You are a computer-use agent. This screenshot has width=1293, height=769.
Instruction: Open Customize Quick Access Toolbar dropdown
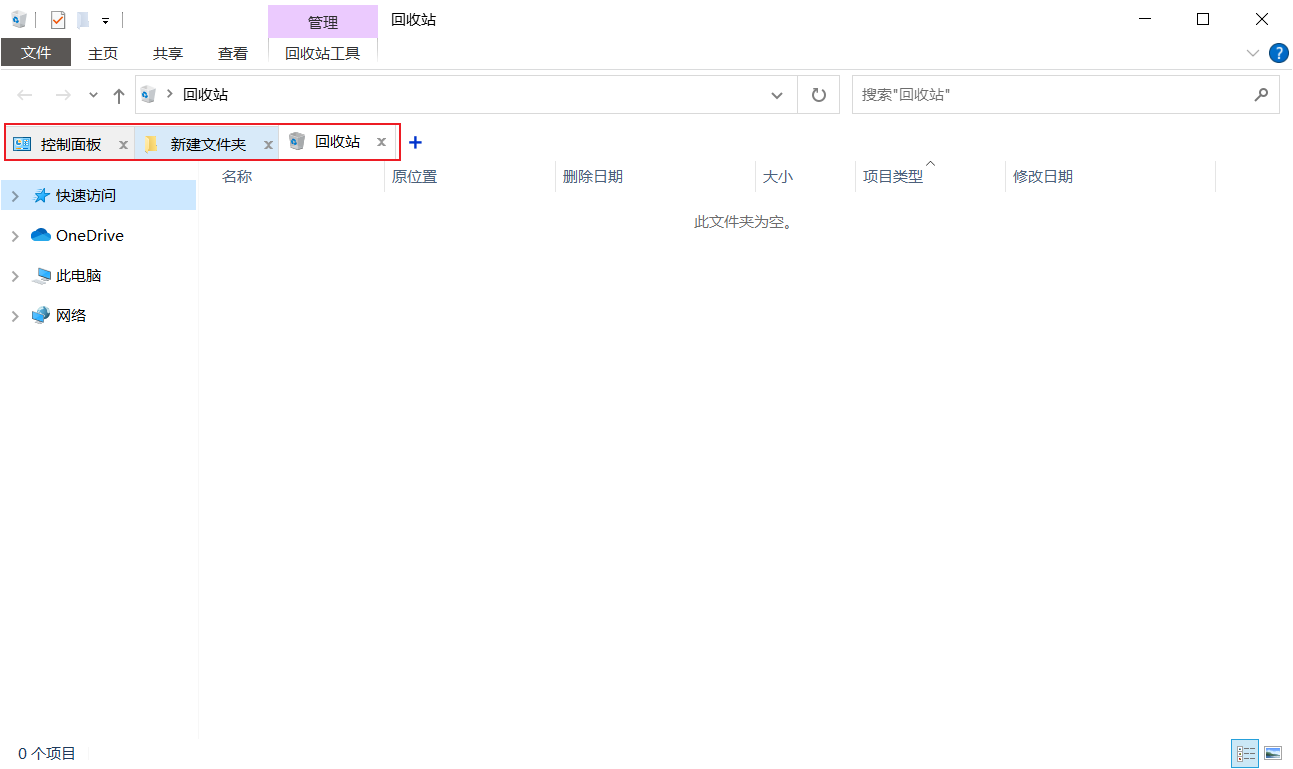click(105, 20)
